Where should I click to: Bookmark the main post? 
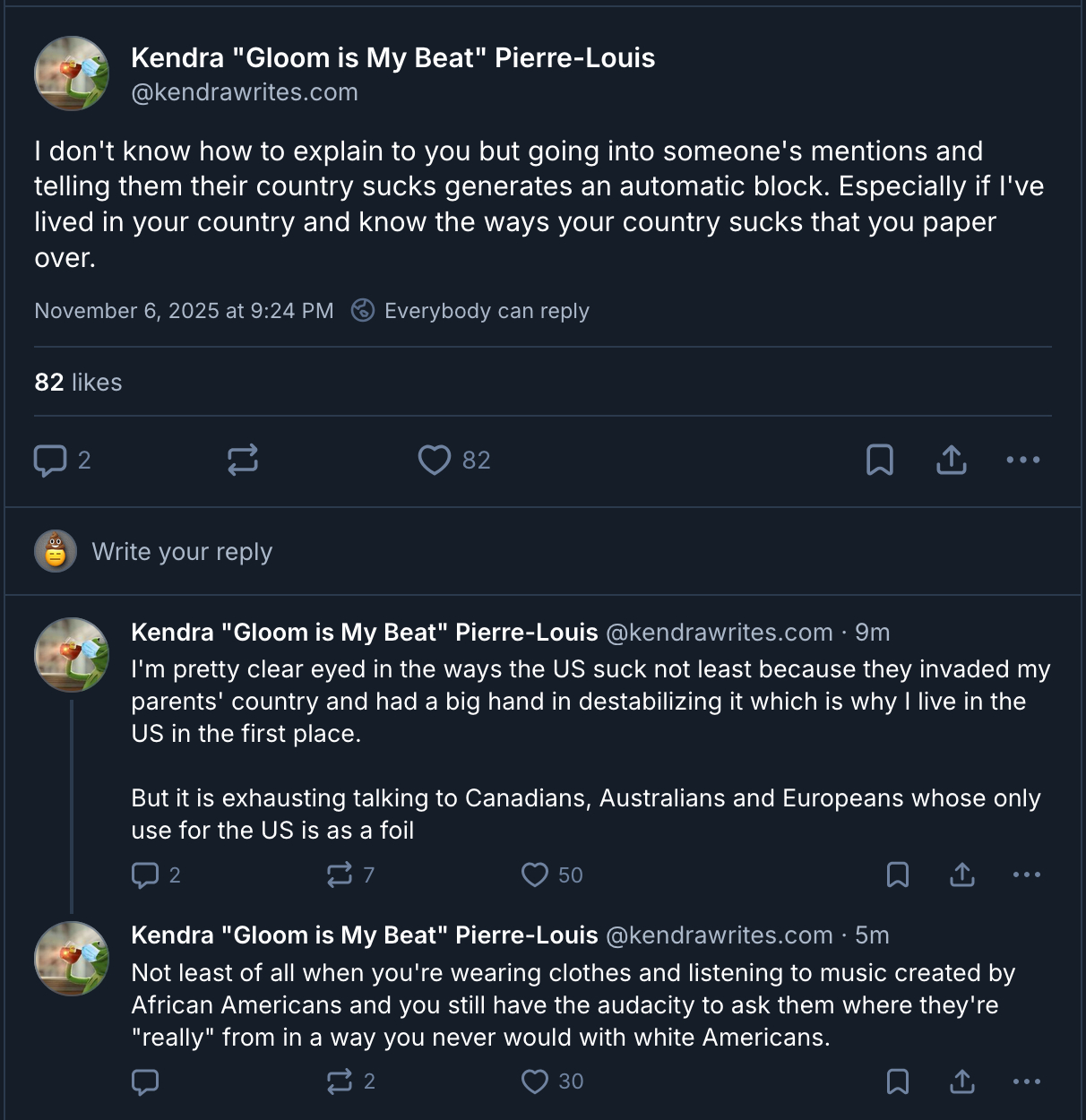(x=880, y=460)
